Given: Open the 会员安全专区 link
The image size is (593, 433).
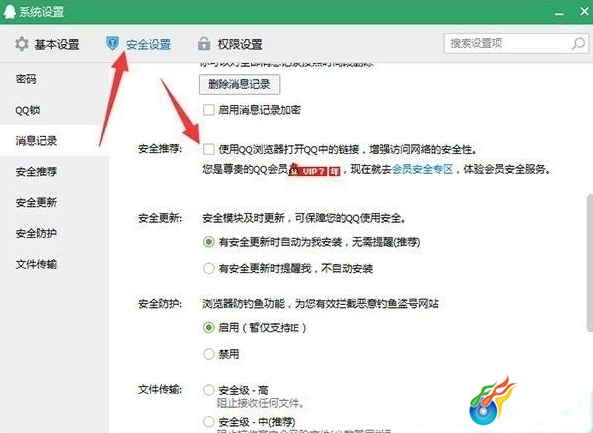Looking at the screenshot, I should tap(422, 169).
